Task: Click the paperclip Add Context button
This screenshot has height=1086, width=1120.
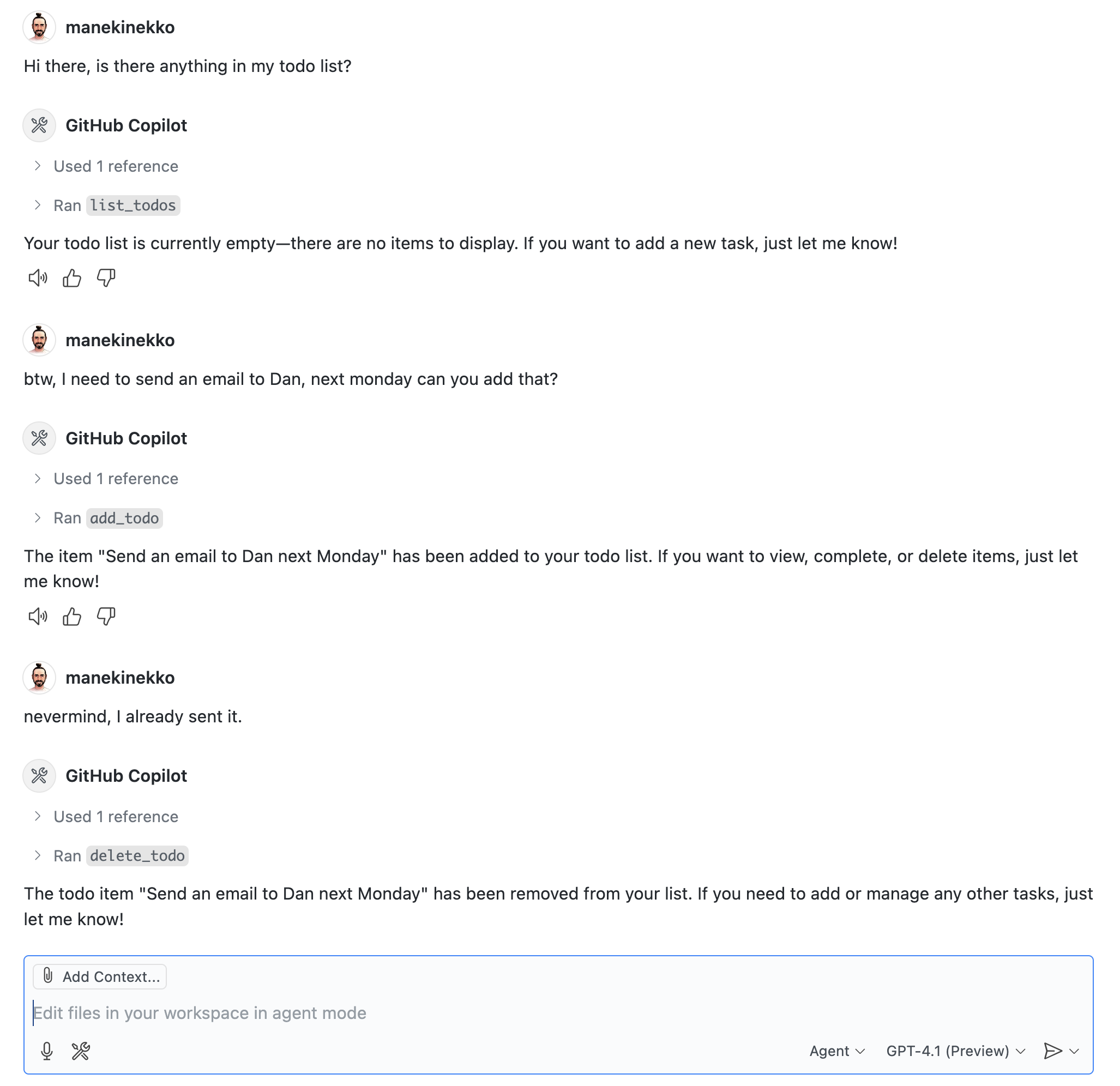Action: point(100,976)
